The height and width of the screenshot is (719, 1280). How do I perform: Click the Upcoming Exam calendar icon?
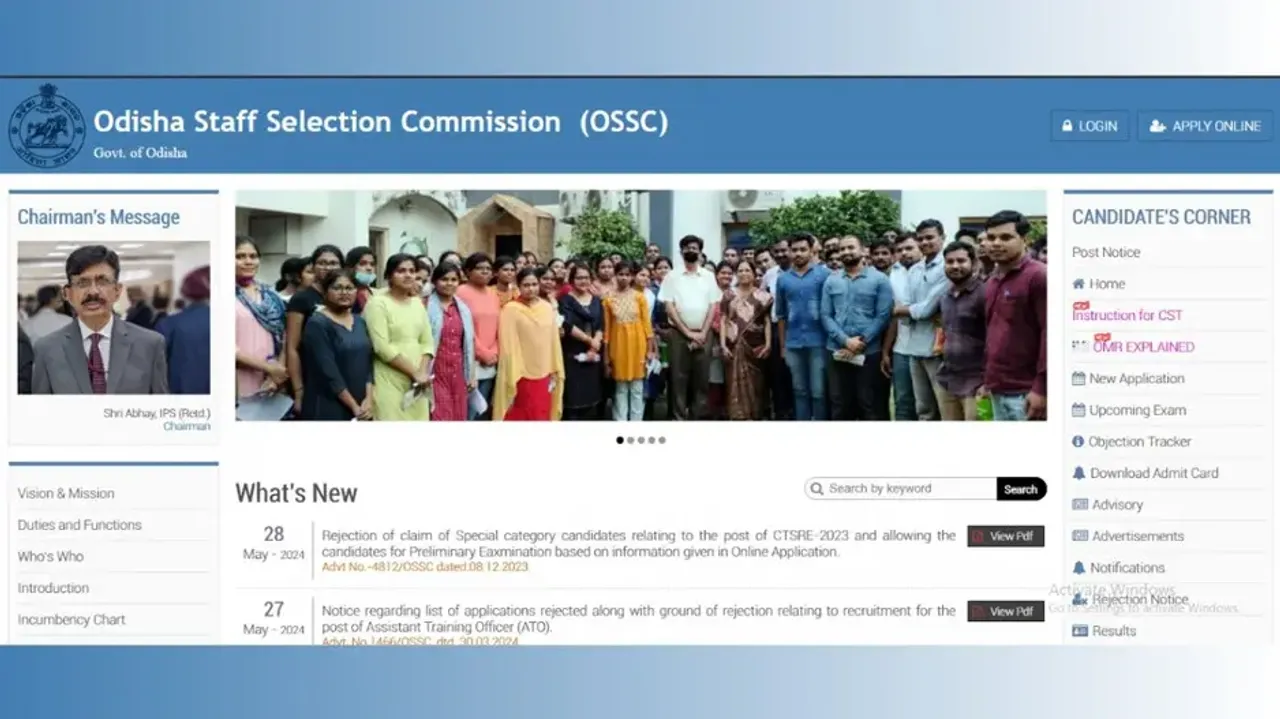point(1080,410)
